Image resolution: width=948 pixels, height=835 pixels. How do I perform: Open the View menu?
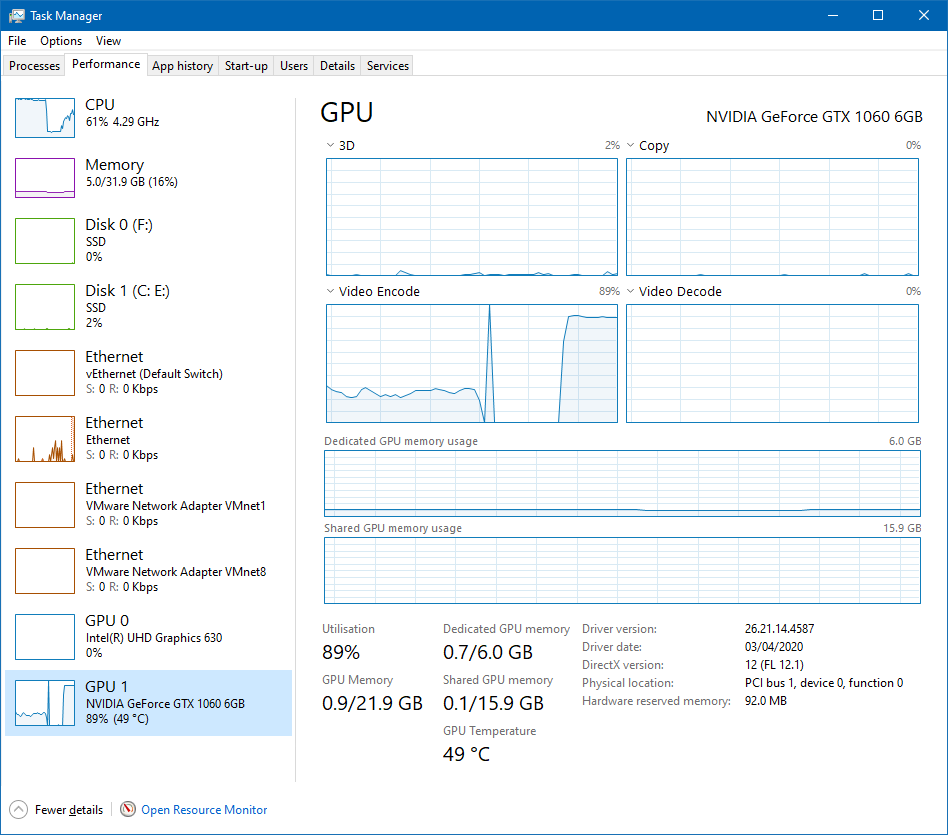[x=108, y=41]
